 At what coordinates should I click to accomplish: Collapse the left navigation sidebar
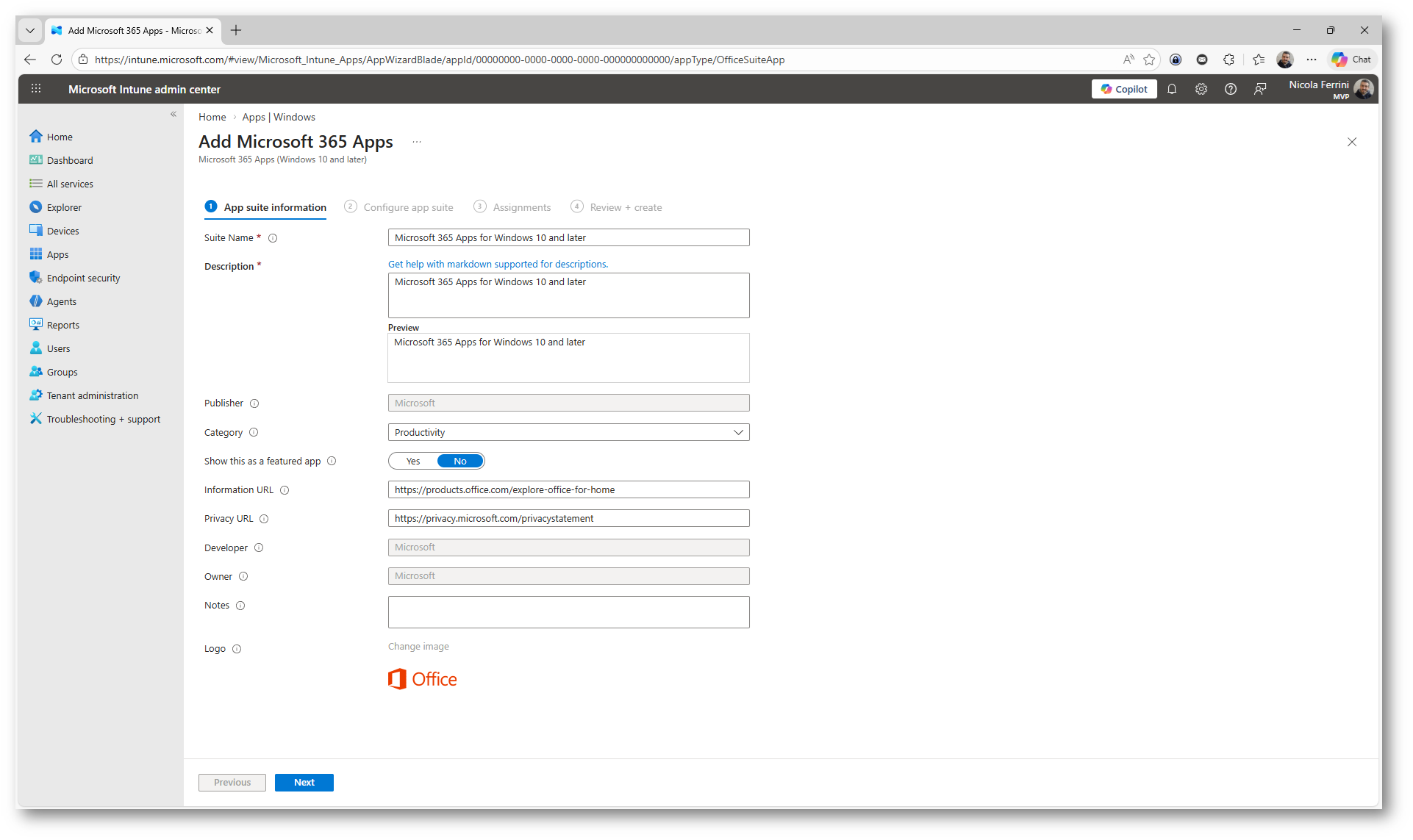click(x=174, y=114)
